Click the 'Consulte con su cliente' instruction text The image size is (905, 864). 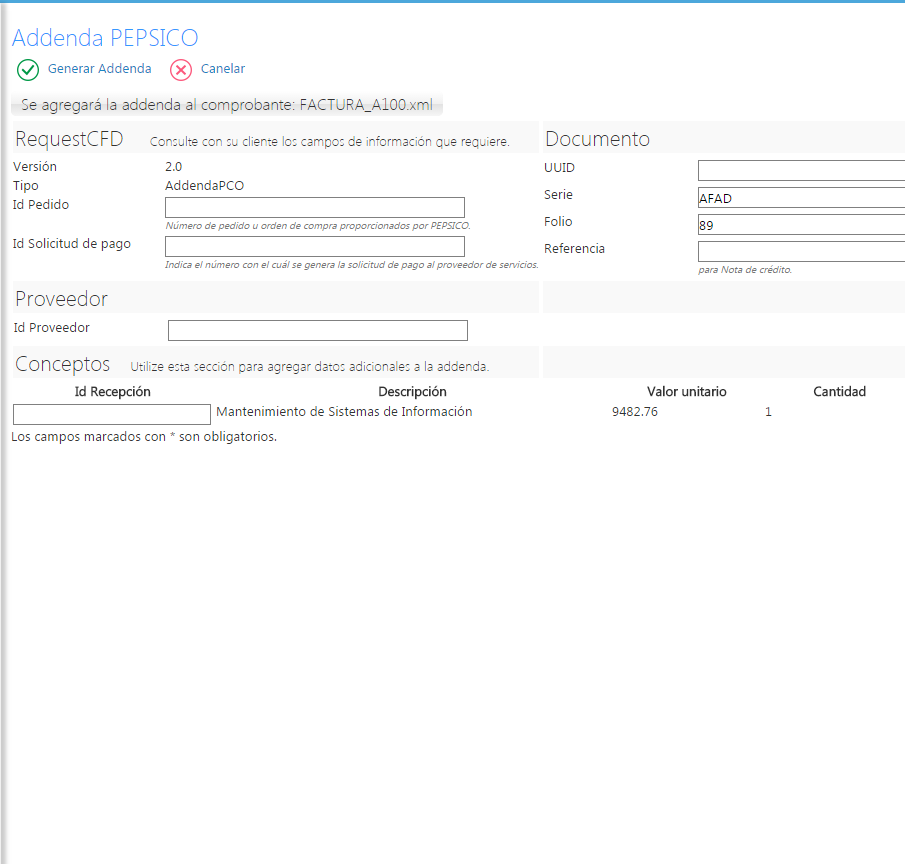(330, 142)
